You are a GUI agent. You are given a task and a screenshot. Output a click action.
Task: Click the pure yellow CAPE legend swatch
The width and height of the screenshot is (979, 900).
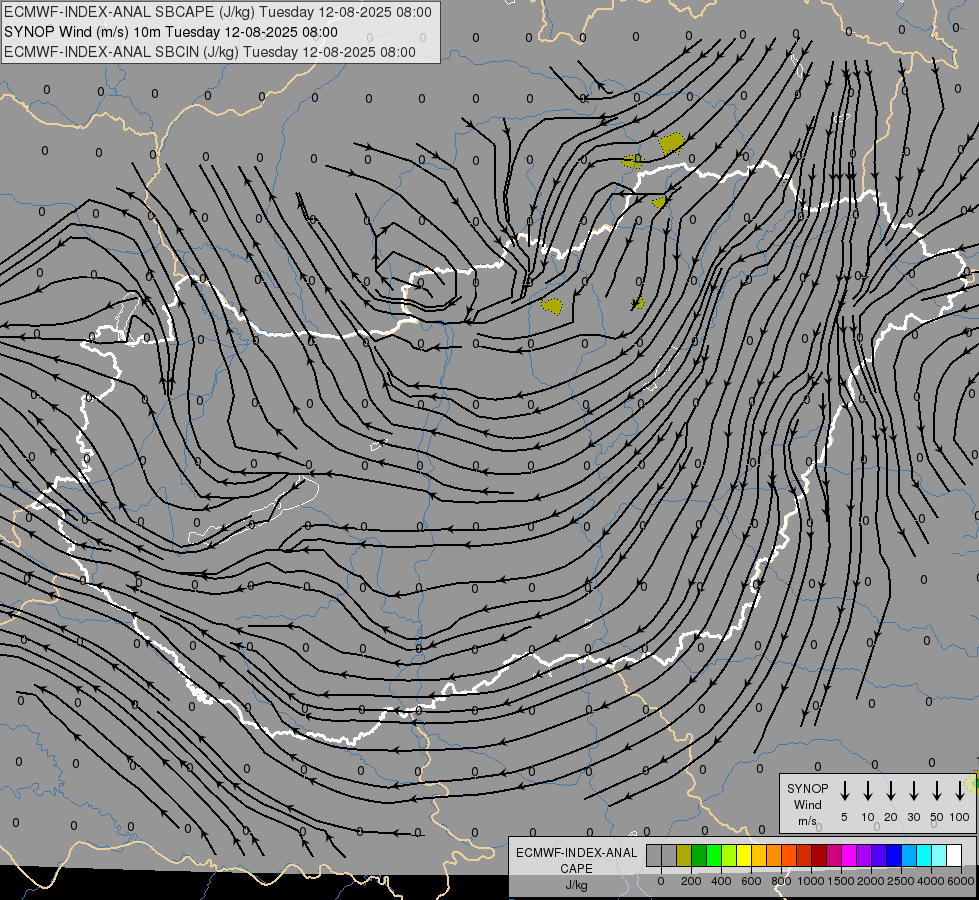744,855
